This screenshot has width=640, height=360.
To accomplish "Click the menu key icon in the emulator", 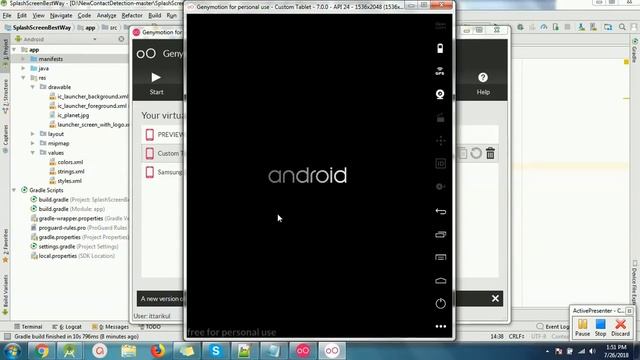I will (440, 257).
